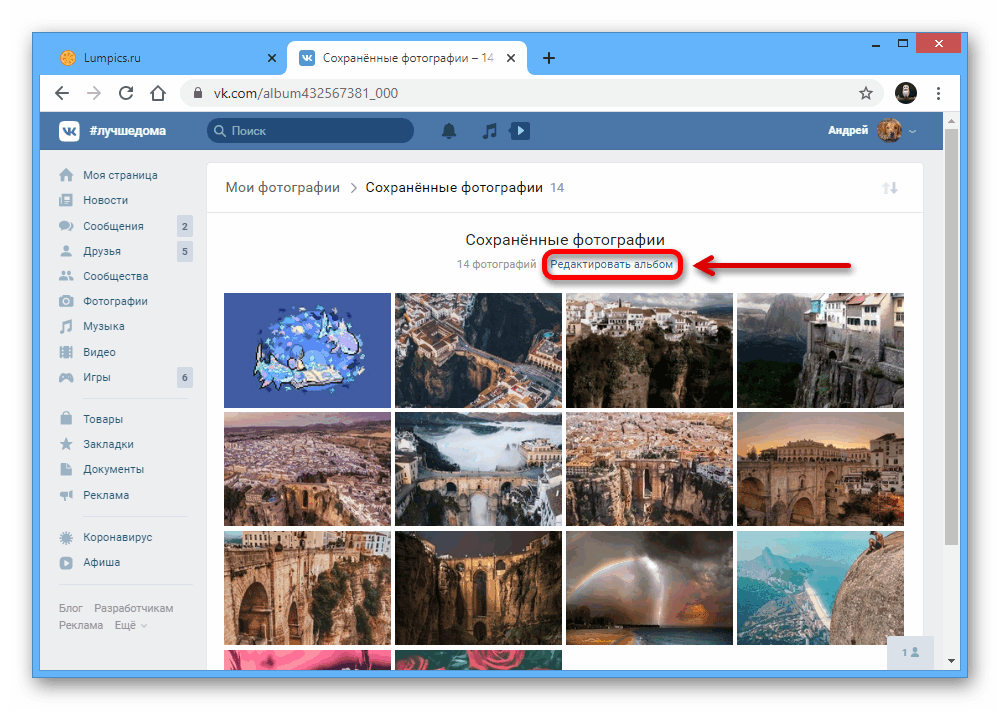Go back to Мои фотографии breadcrumb
Screen dimensions: 1000x710
[282, 188]
